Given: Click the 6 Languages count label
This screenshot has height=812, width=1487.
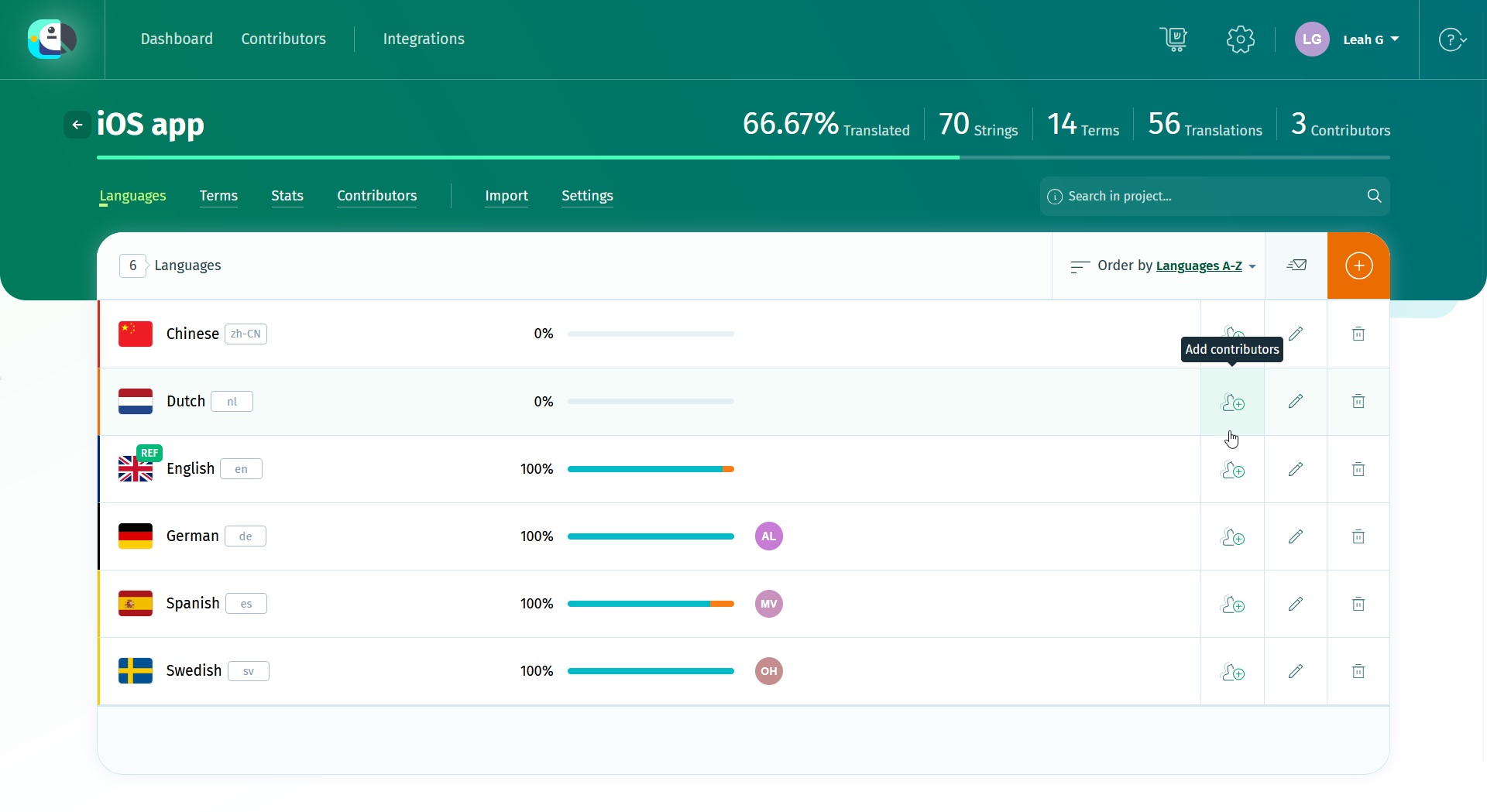Looking at the screenshot, I should (x=170, y=266).
